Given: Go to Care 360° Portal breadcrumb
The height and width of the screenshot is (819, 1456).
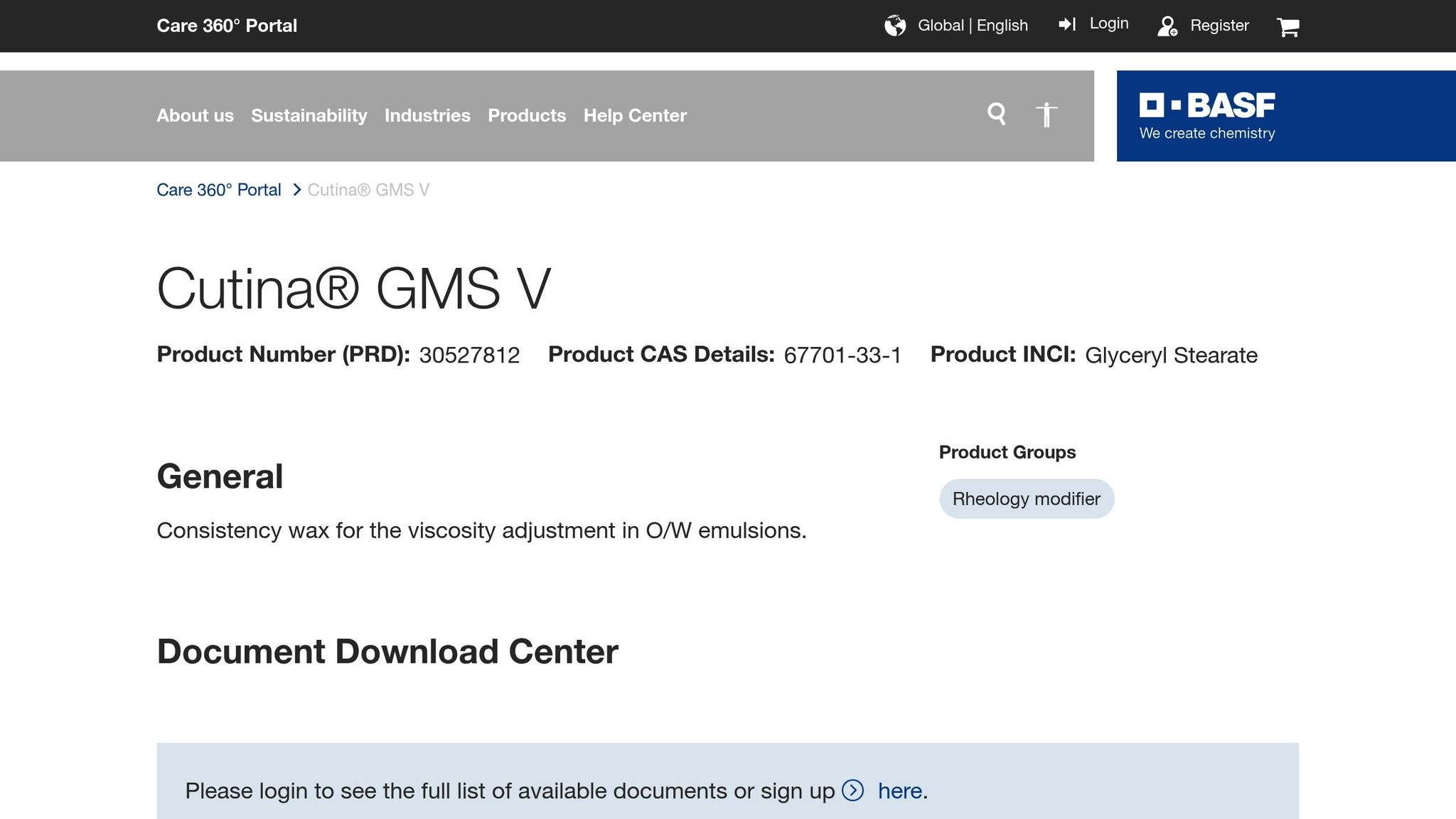Looking at the screenshot, I should pos(218,190).
